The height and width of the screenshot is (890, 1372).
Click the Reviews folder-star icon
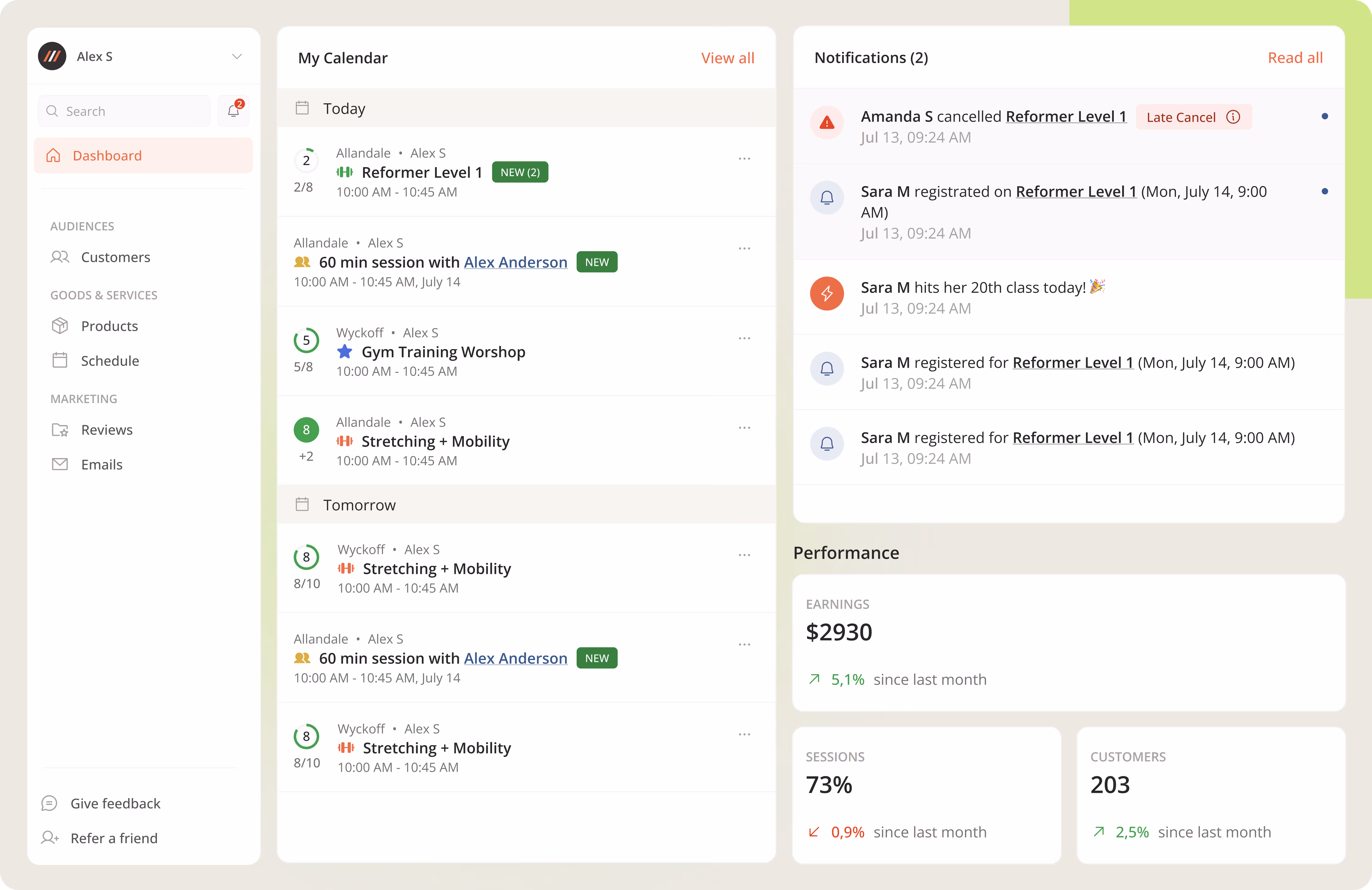tap(60, 430)
